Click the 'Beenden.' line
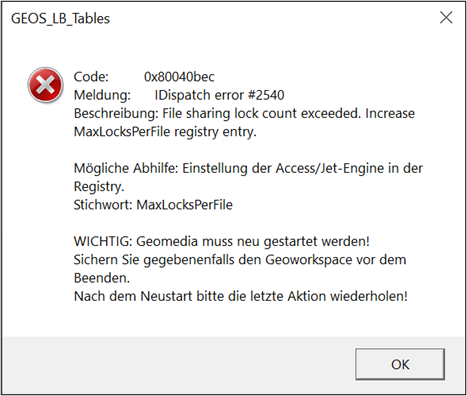 tap(102, 278)
